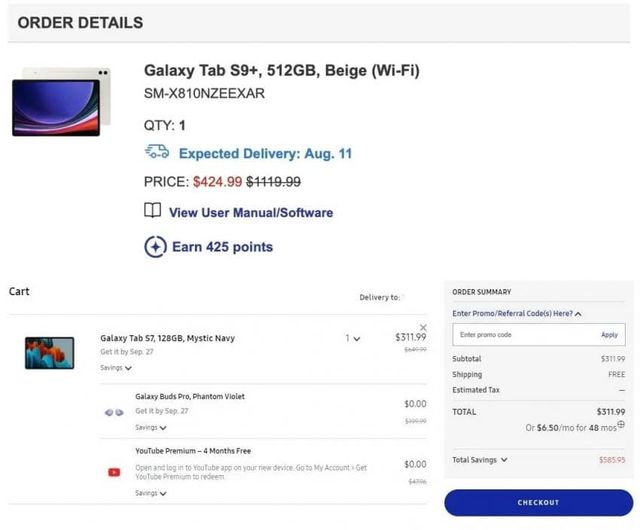
Task: Click the promo code input field
Action: (x=520, y=335)
